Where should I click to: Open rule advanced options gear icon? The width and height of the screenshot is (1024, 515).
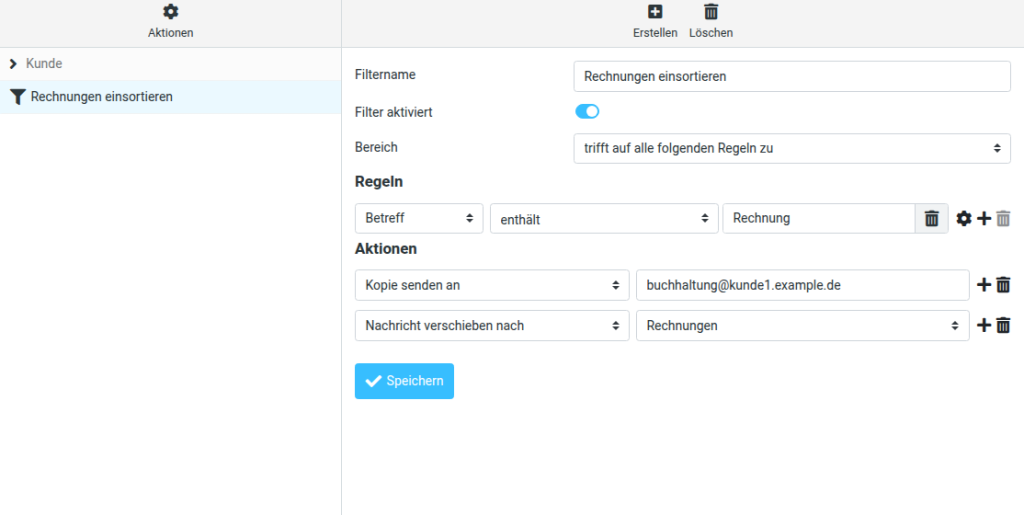(x=964, y=219)
